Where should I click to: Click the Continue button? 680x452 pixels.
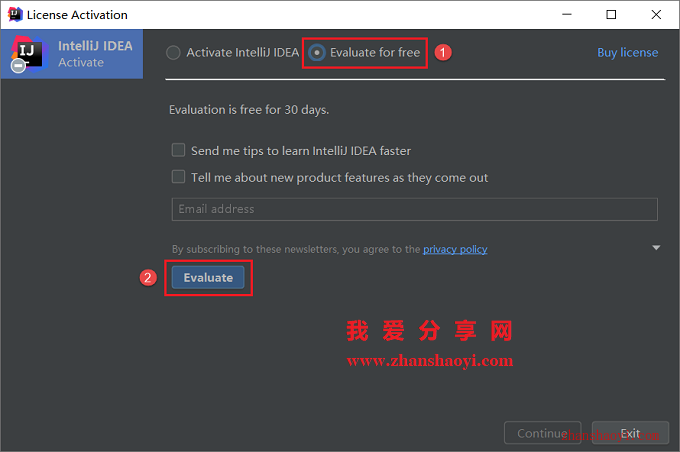pyautogui.click(x=543, y=433)
